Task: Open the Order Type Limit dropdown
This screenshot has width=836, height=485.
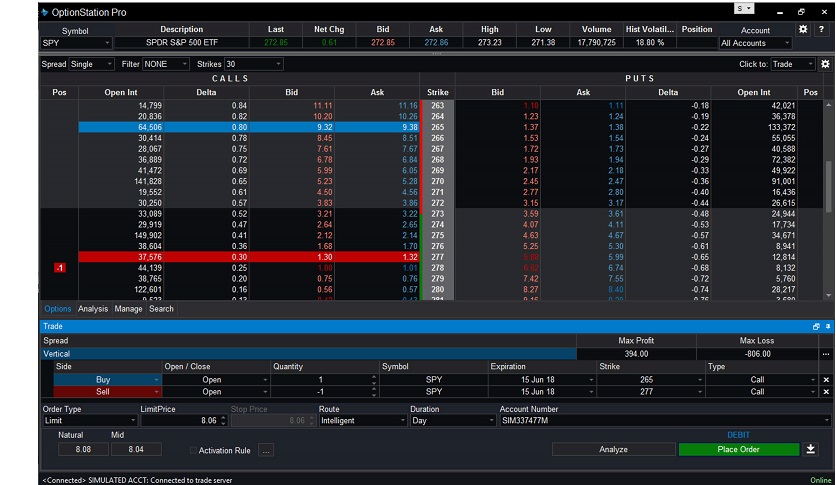Action: [x=90, y=421]
